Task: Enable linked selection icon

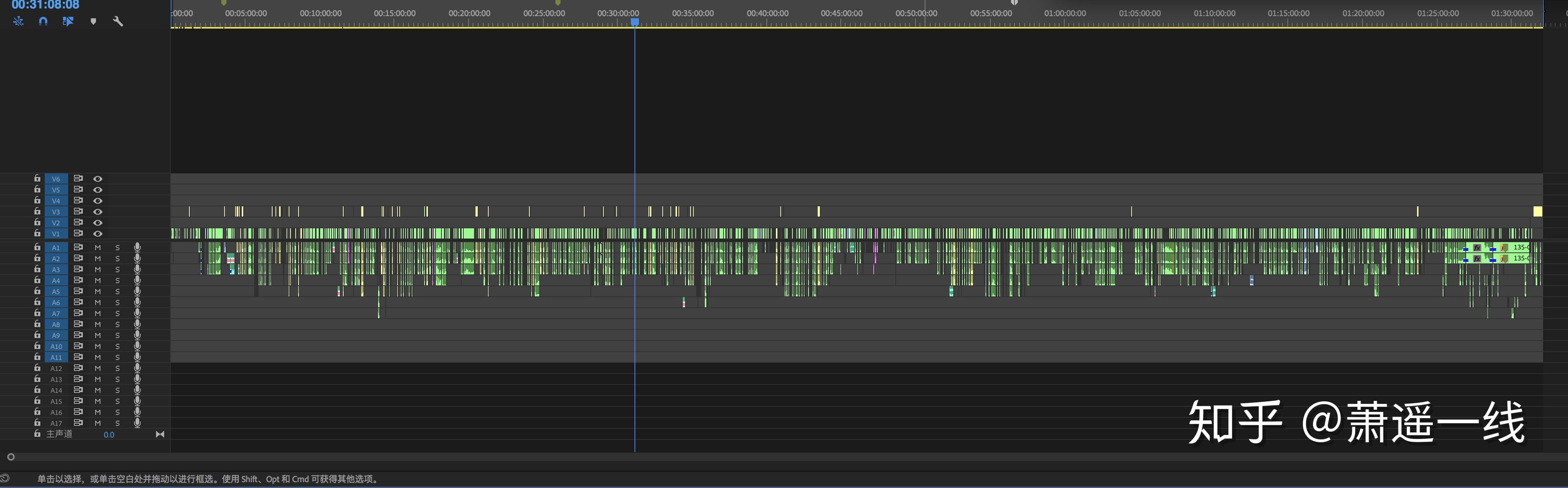Action: (x=68, y=21)
